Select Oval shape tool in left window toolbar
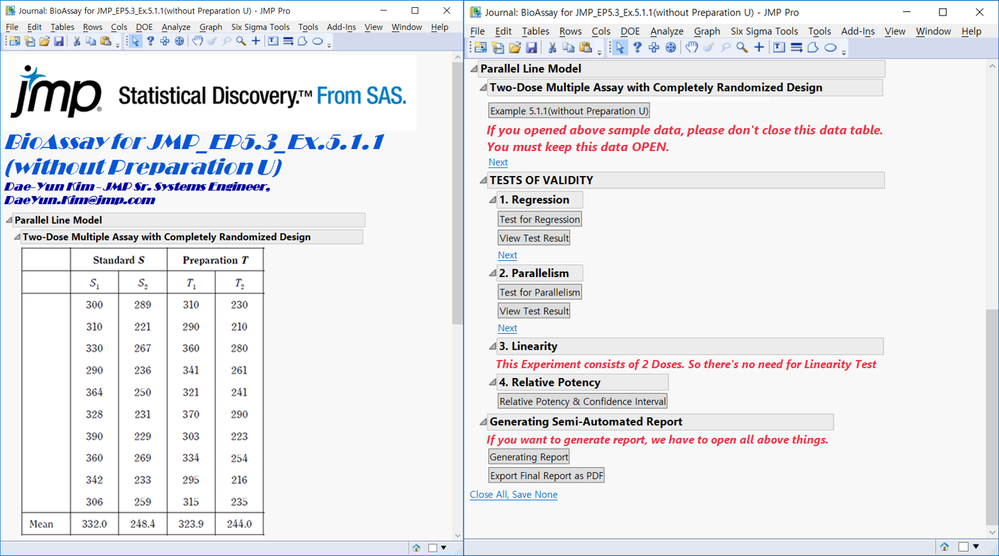 coord(318,42)
